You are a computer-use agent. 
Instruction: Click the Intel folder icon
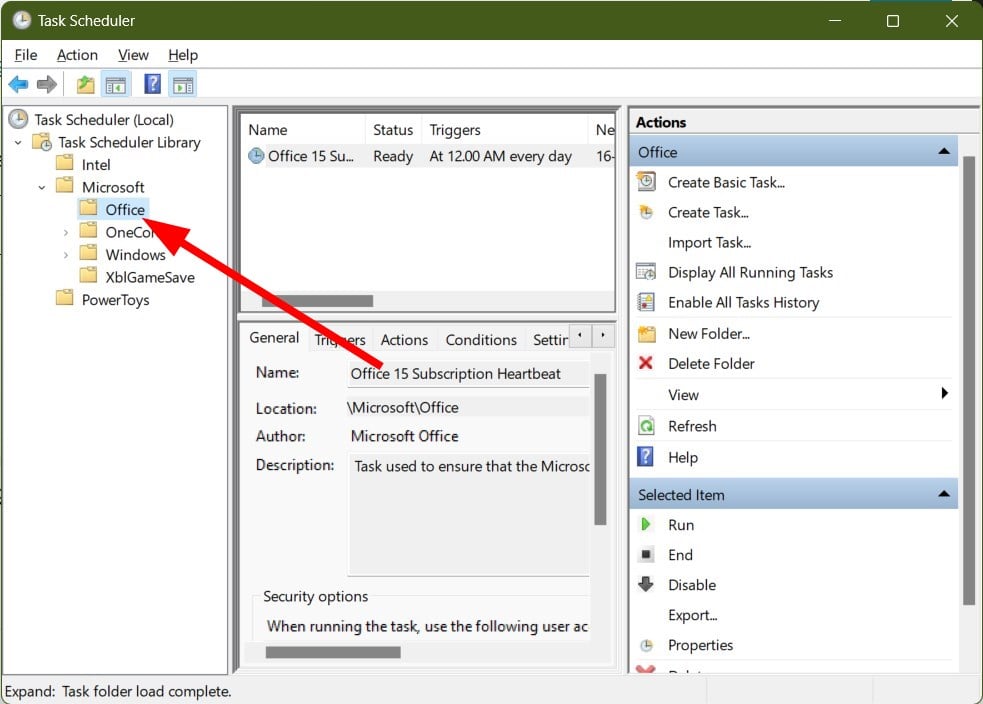[65, 164]
